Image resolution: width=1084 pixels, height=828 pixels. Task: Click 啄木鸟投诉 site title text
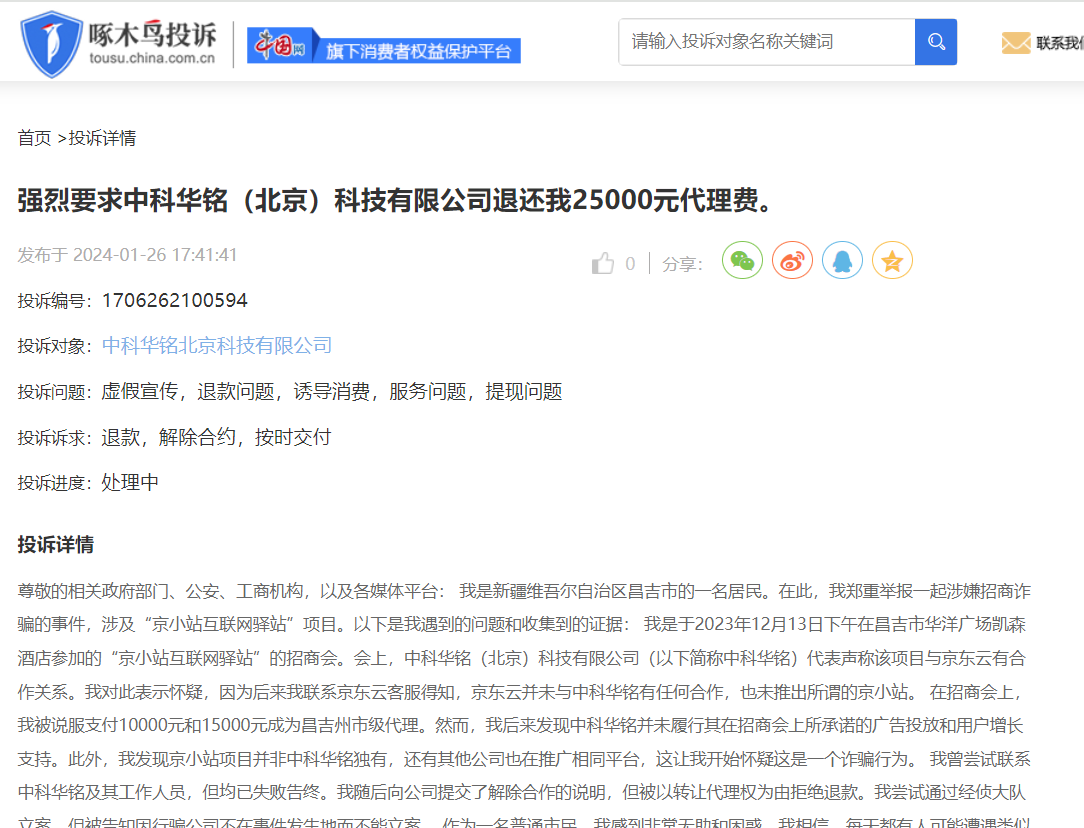pos(152,34)
